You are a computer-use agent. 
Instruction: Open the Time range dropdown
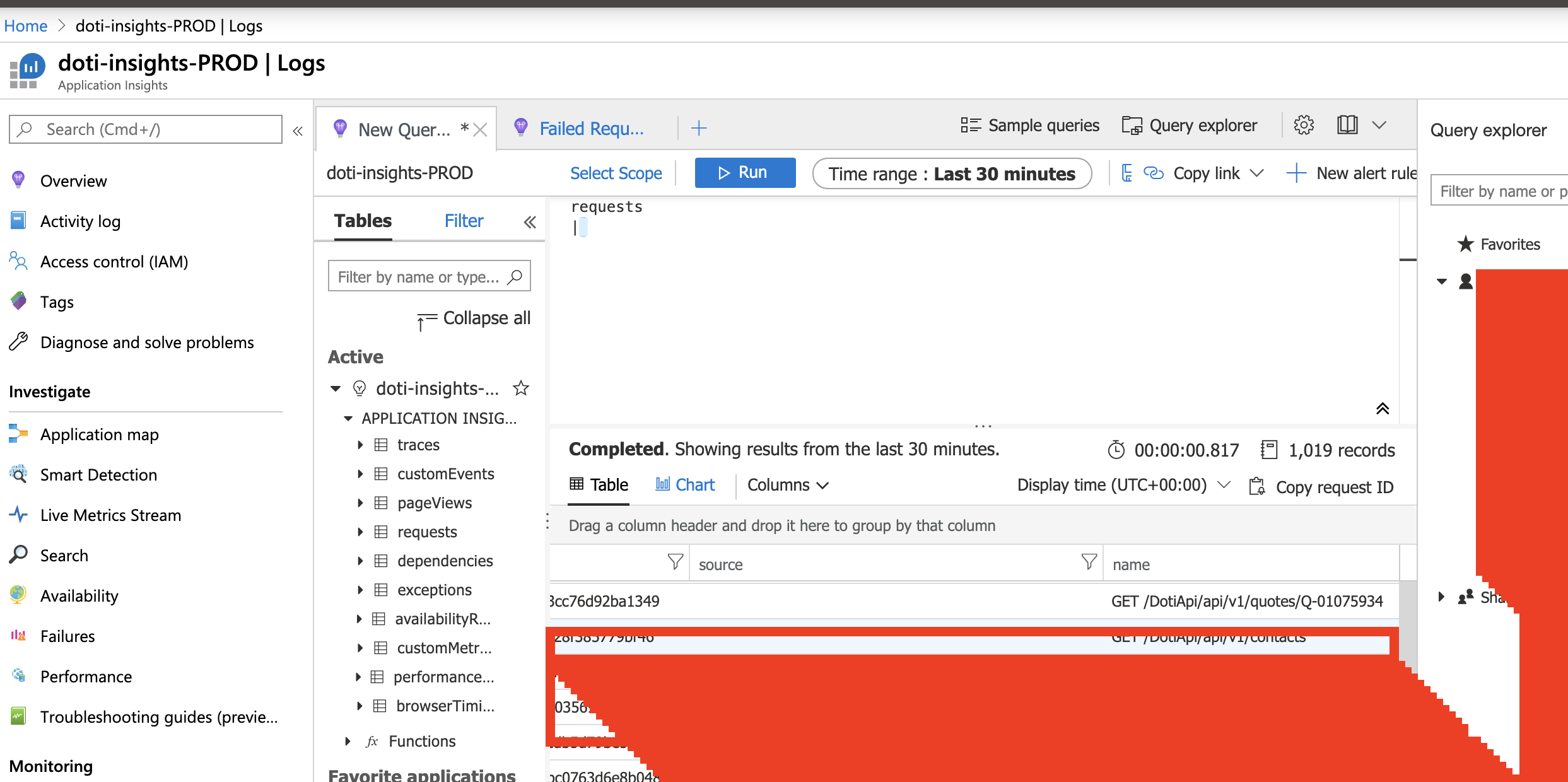click(952, 173)
